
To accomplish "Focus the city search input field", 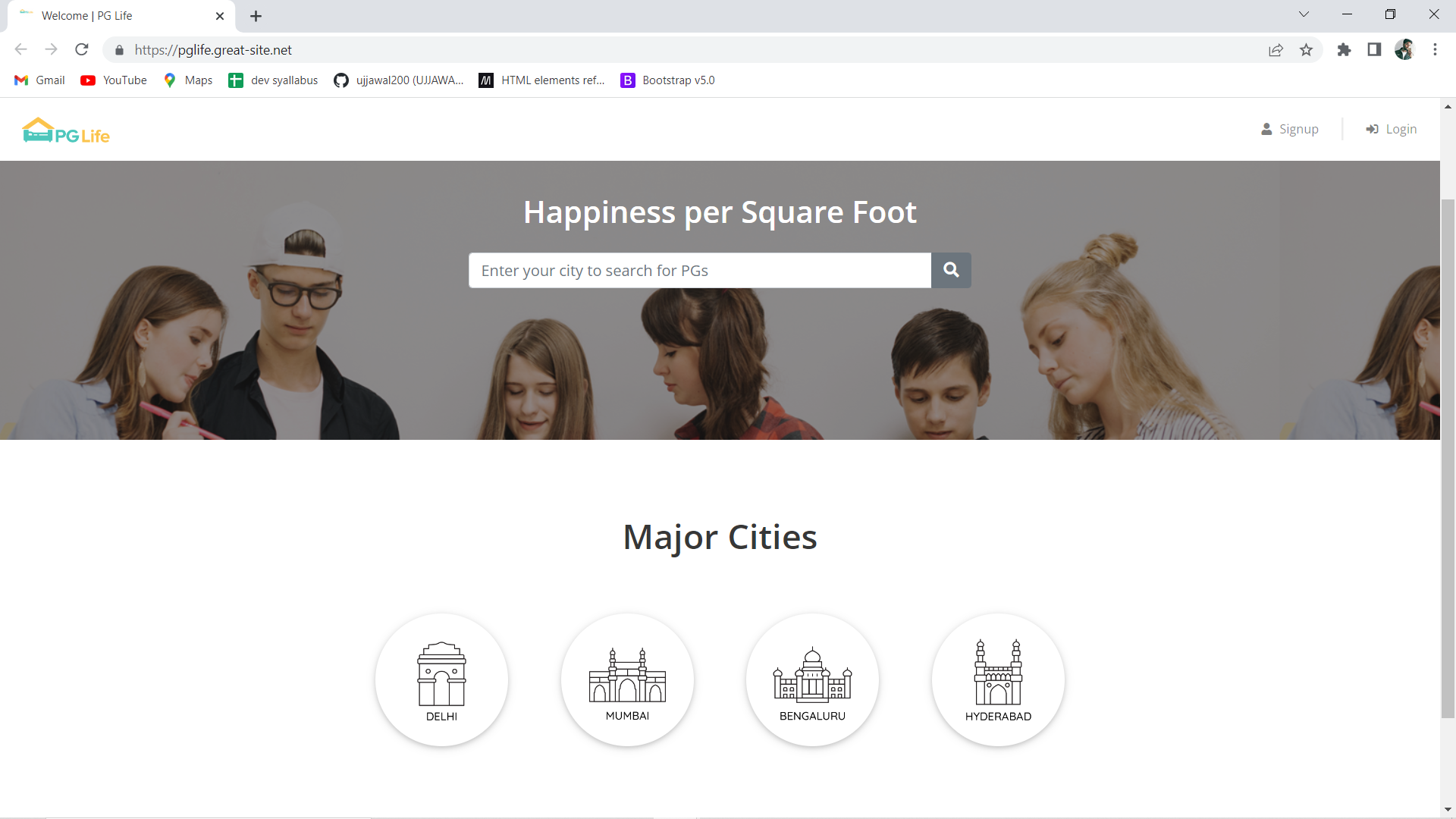I will coord(699,271).
